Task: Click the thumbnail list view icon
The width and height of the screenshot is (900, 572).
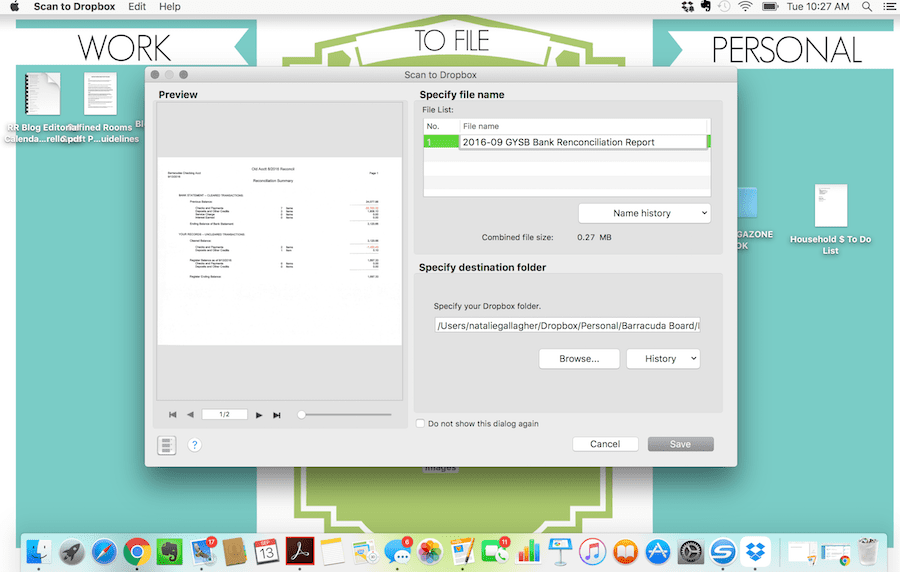Action: (x=166, y=445)
